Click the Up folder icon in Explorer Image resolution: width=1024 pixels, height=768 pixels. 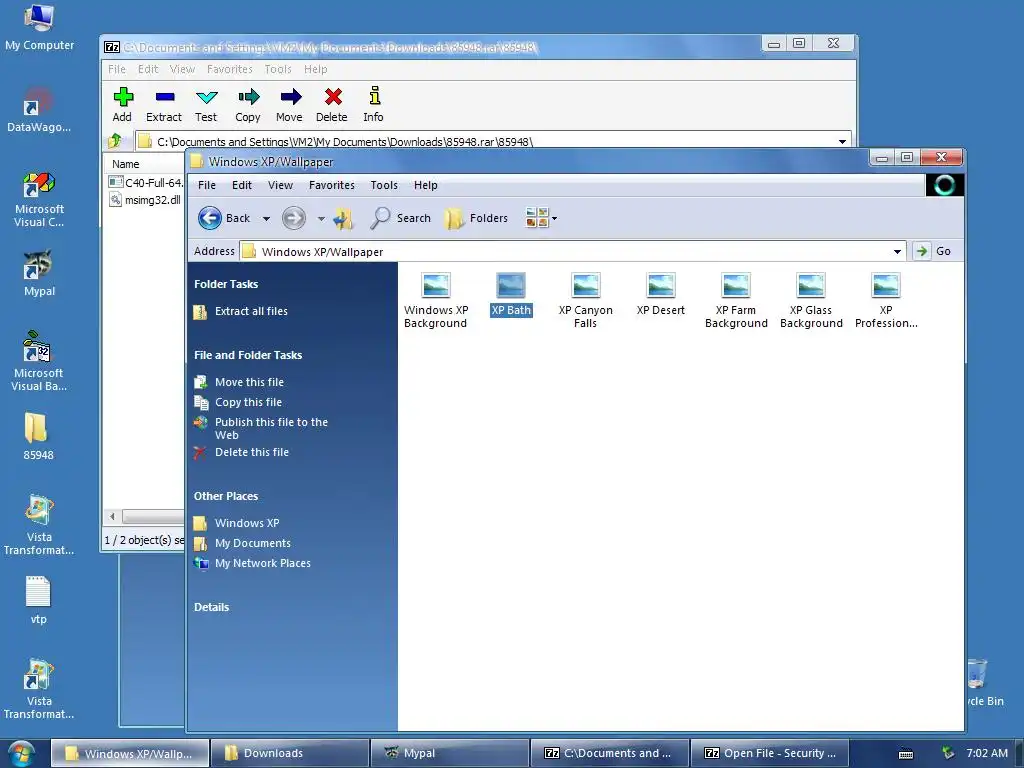coord(344,218)
